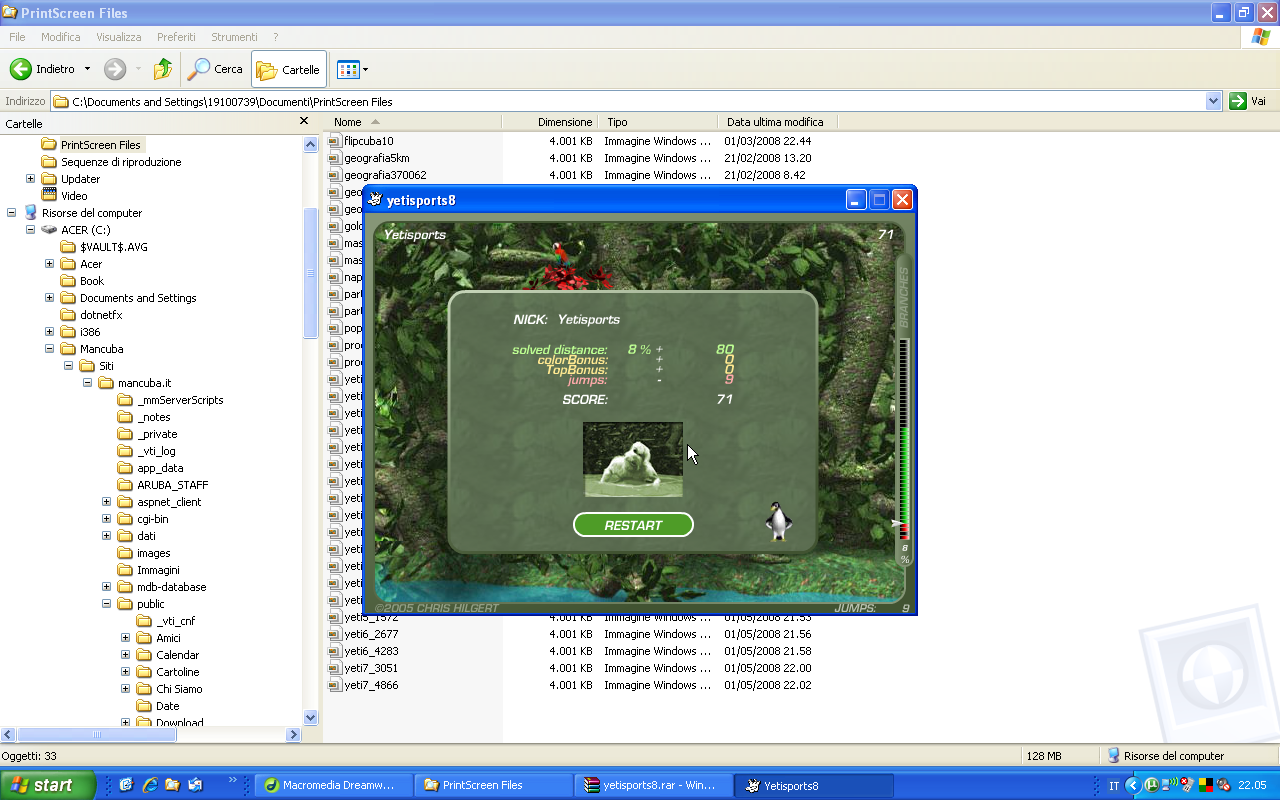Switch to Macromedia Dreamweaver taskbar button

333,785
